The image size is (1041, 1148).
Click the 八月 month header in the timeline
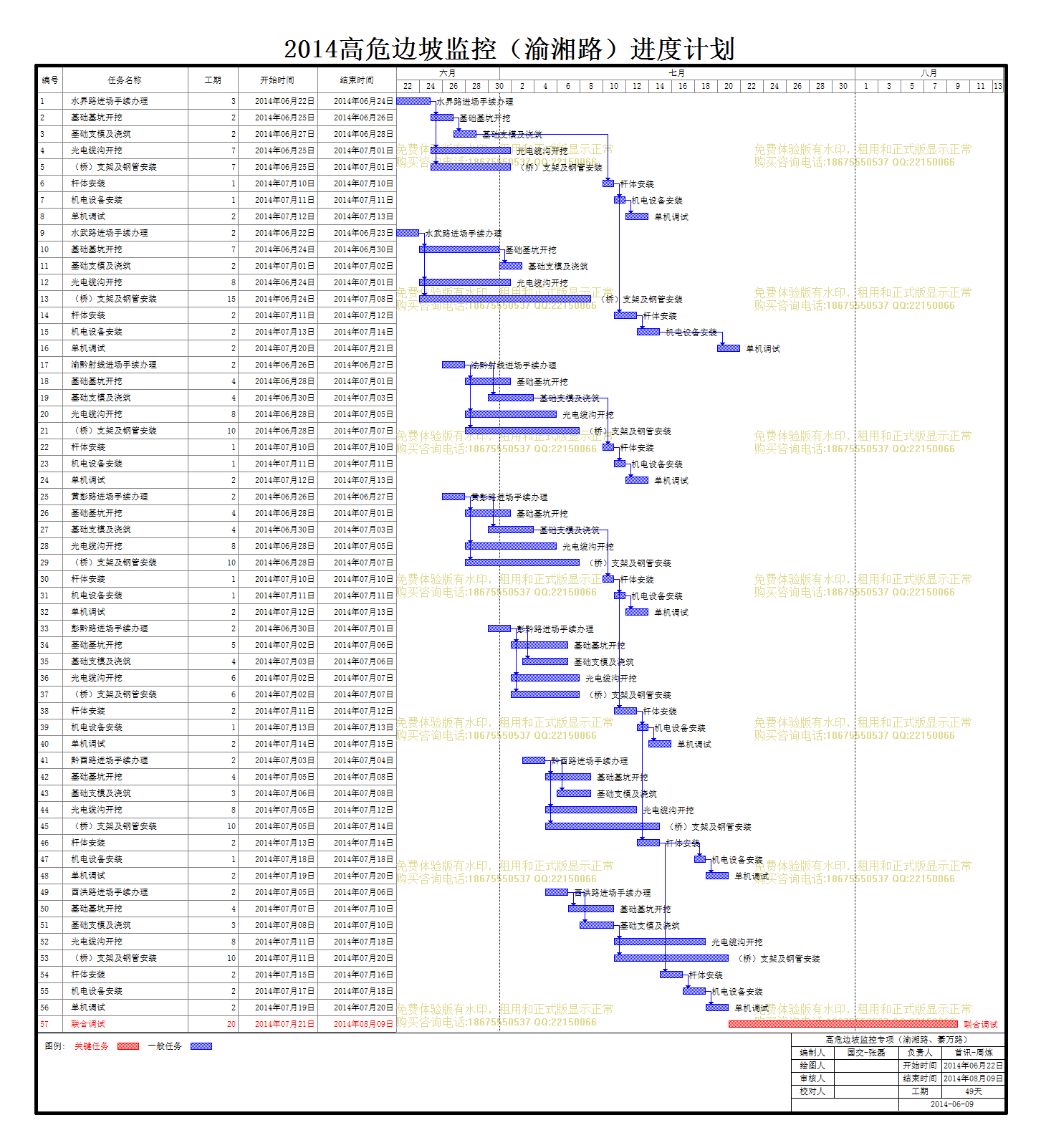[929, 73]
